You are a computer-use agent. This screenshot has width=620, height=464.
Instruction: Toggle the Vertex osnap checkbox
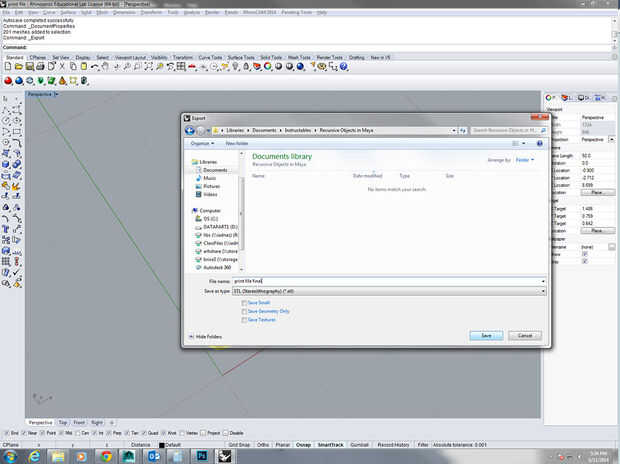182,433
